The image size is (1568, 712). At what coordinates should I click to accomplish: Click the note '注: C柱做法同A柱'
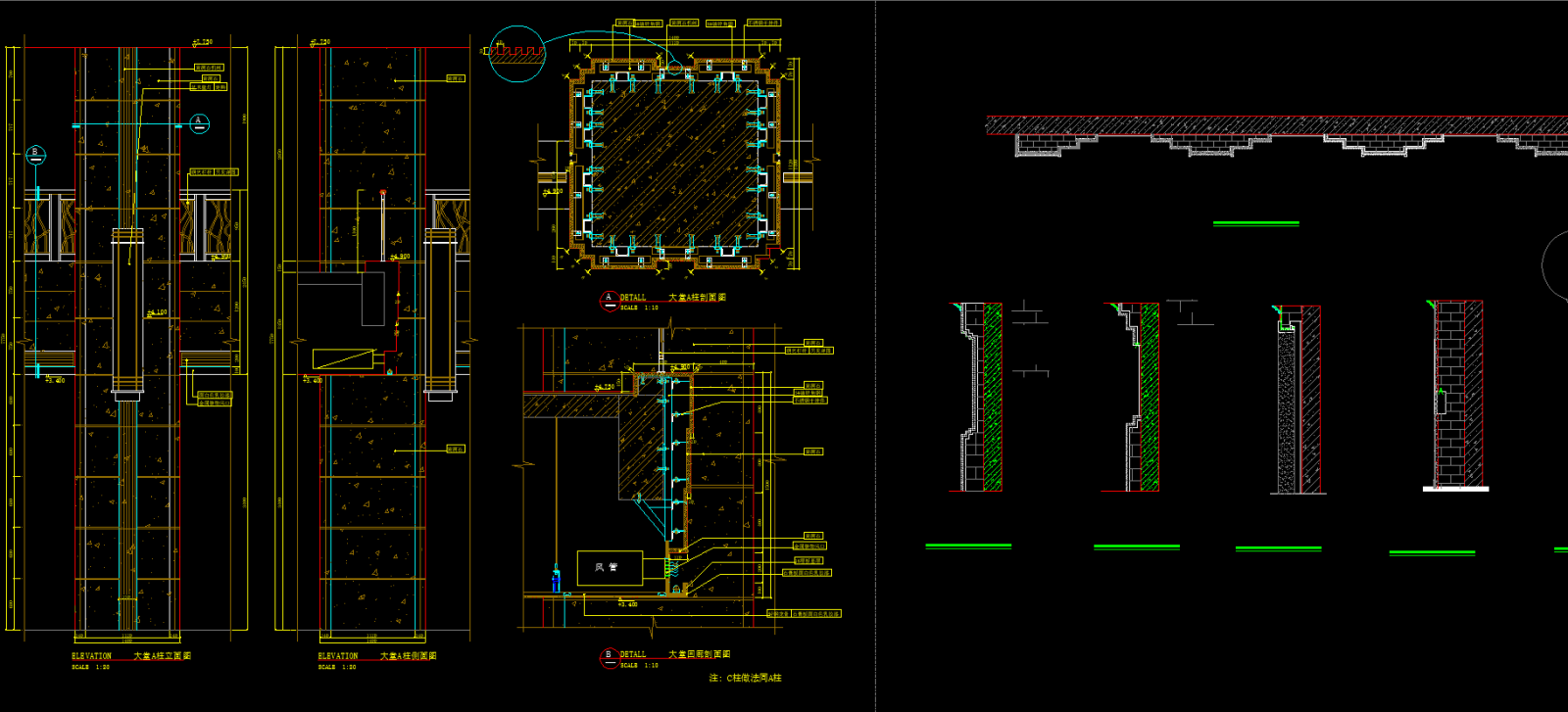[x=746, y=678]
